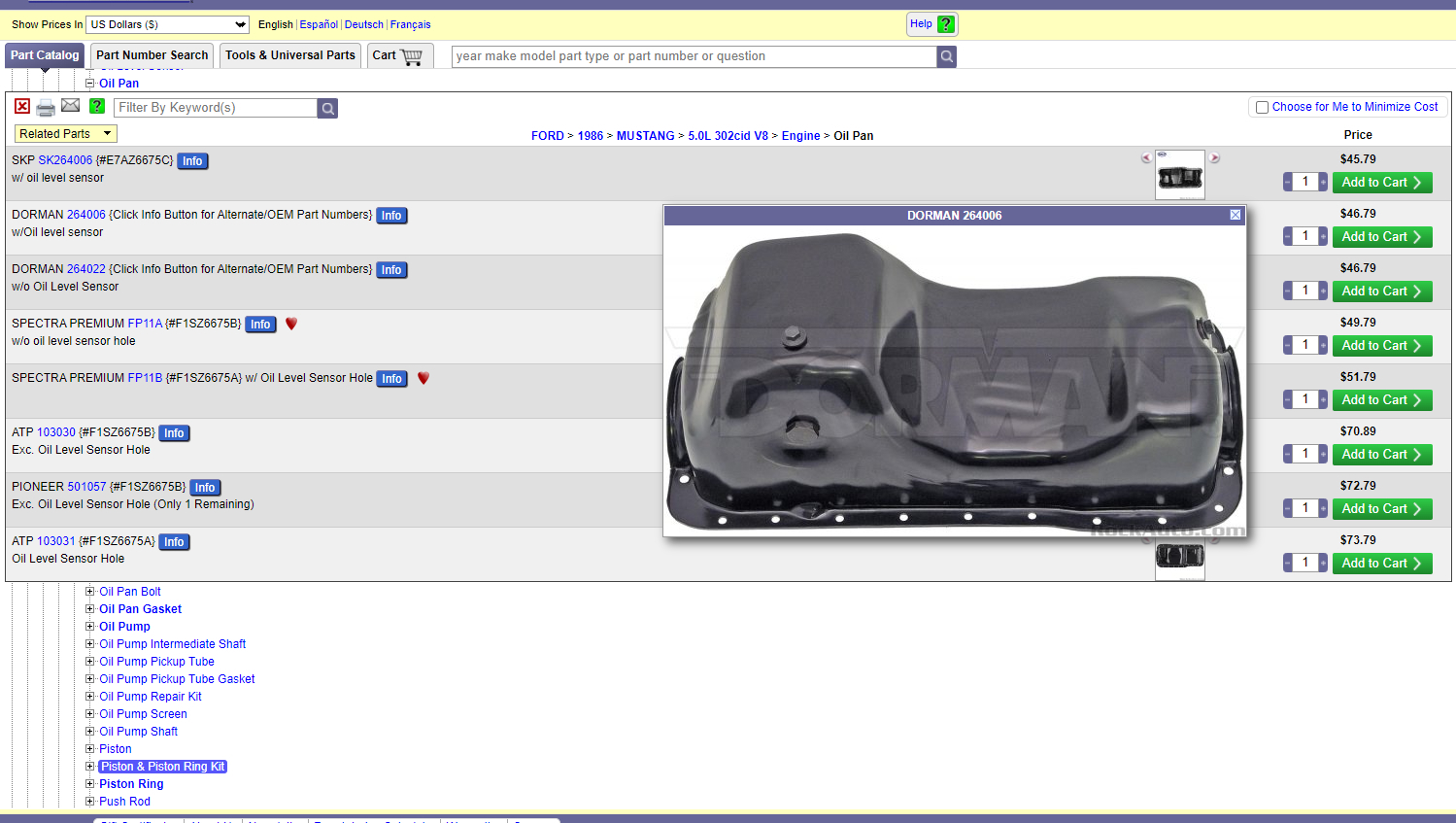The width and height of the screenshot is (1456, 823).
Task: Switch to Part Number Search tab
Action: [x=152, y=55]
